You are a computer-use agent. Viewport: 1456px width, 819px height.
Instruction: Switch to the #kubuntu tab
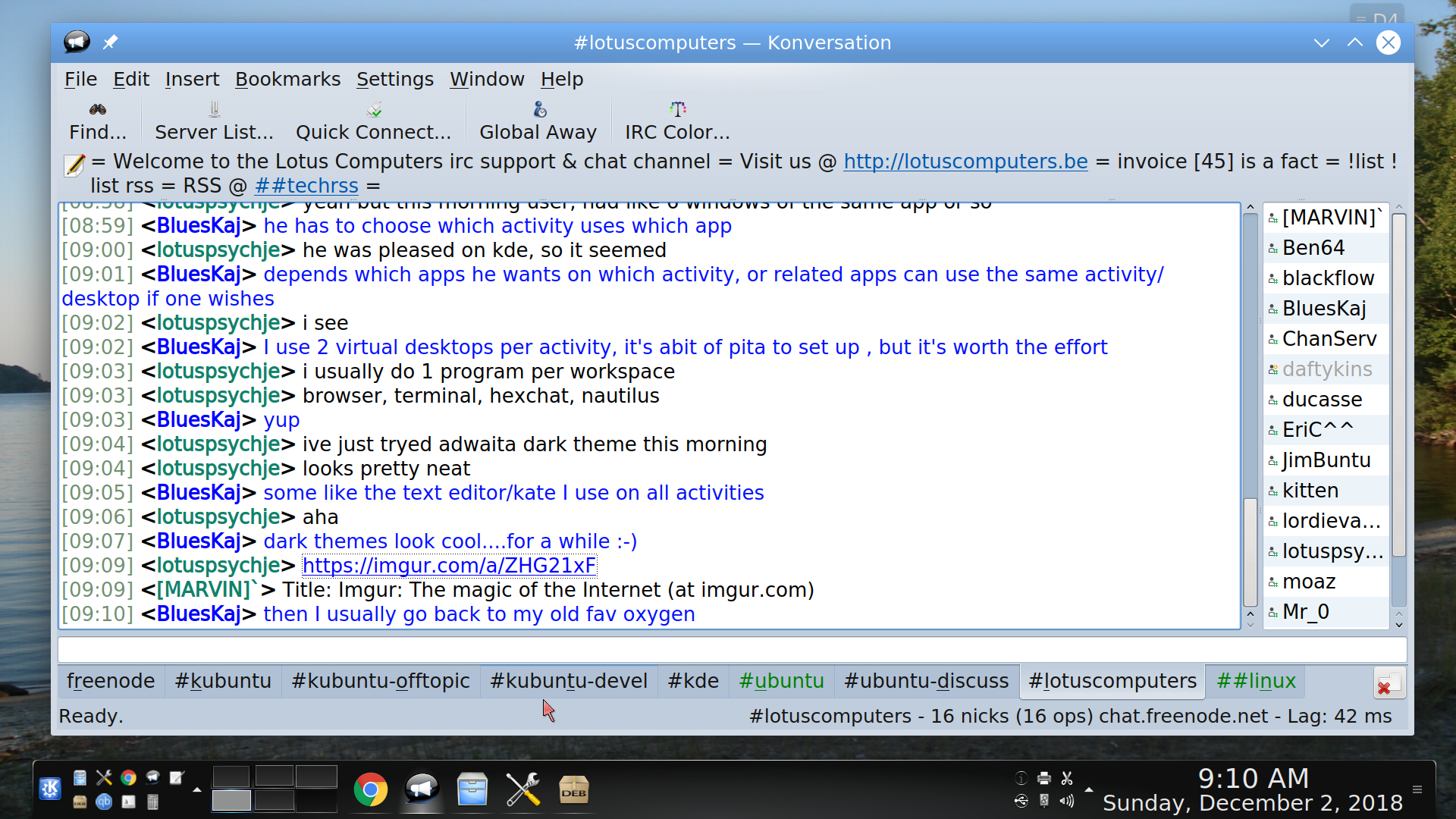(223, 681)
